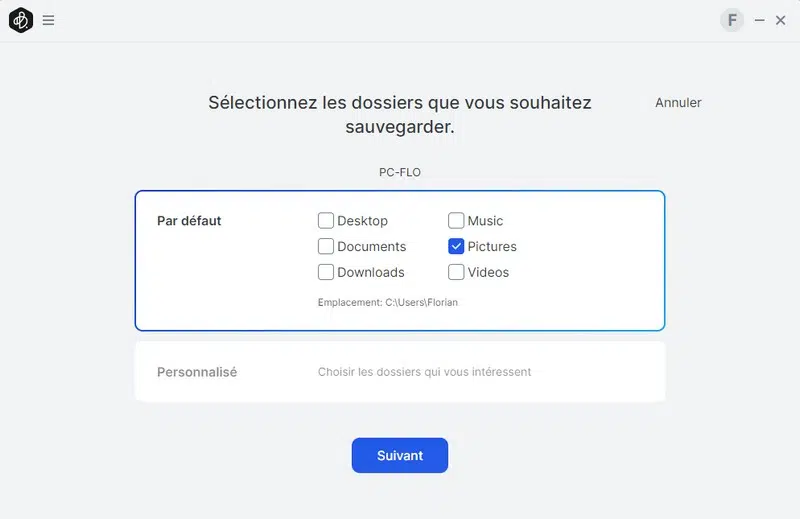This screenshot has width=800, height=519.
Task: Enable the Documents folder checkbox
Action: click(x=326, y=247)
